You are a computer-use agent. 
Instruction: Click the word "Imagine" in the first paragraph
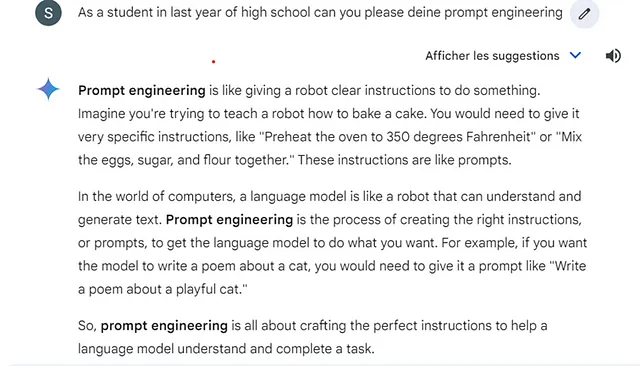(102, 114)
